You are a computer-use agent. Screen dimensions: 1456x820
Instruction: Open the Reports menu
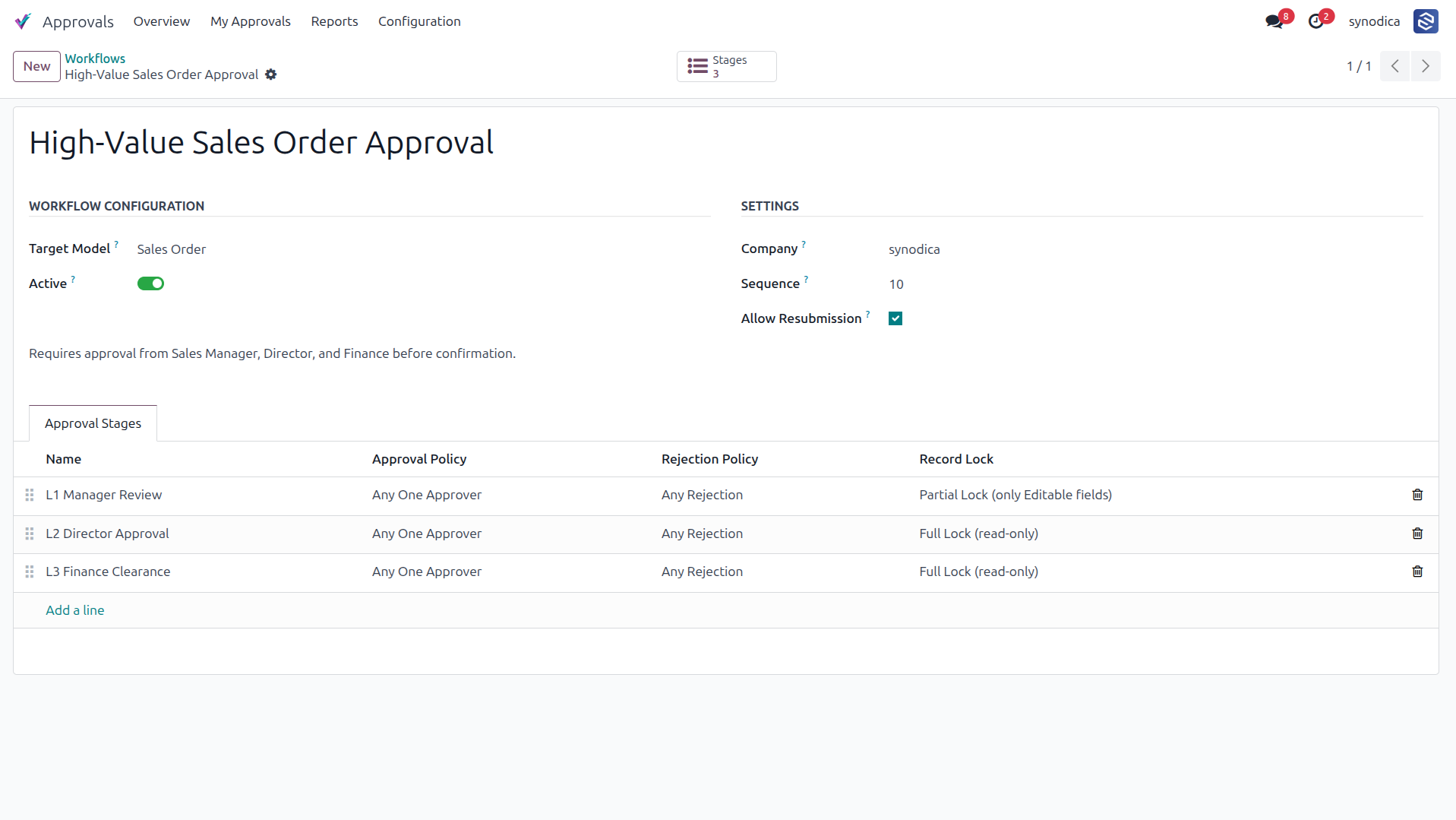click(334, 21)
